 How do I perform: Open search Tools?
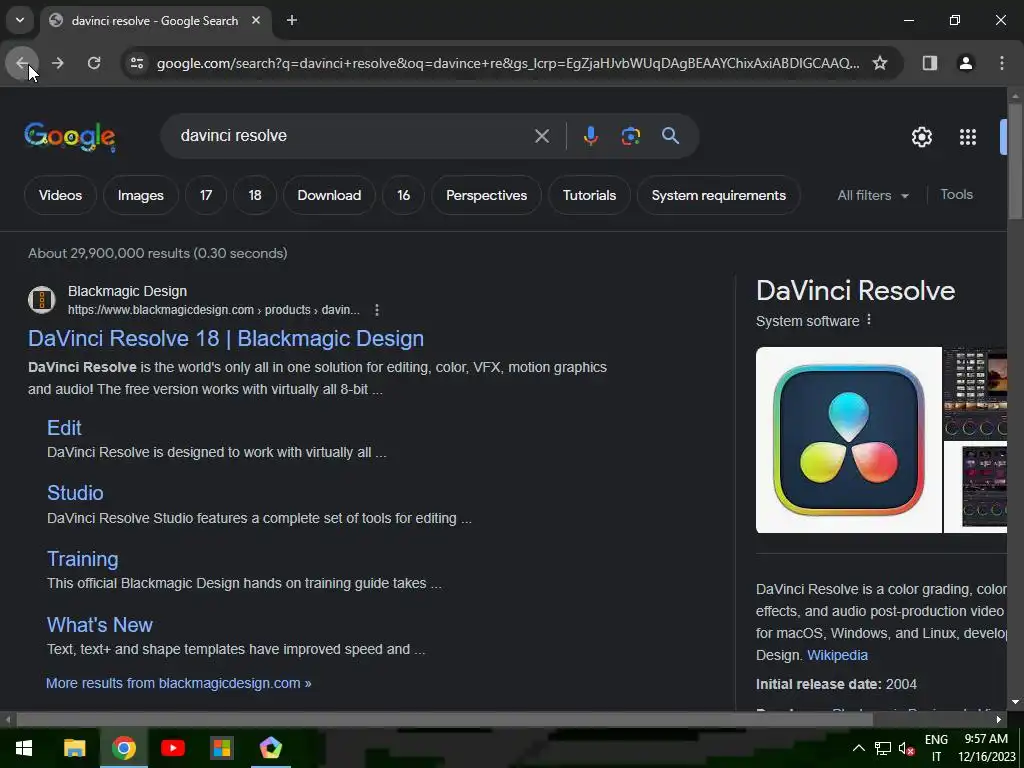(x=956, y=195)
